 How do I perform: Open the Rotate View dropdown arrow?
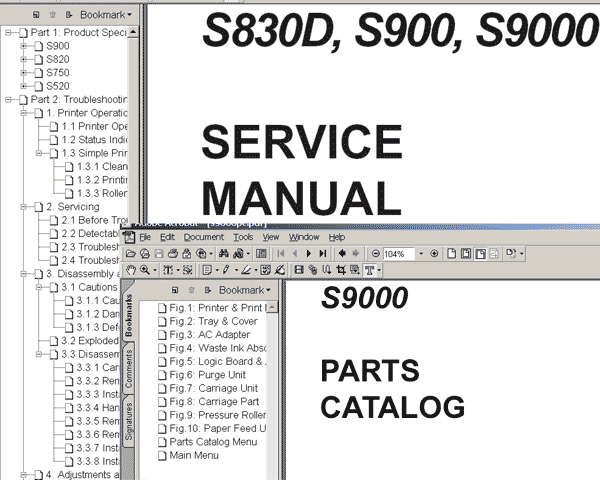[522, 253]
